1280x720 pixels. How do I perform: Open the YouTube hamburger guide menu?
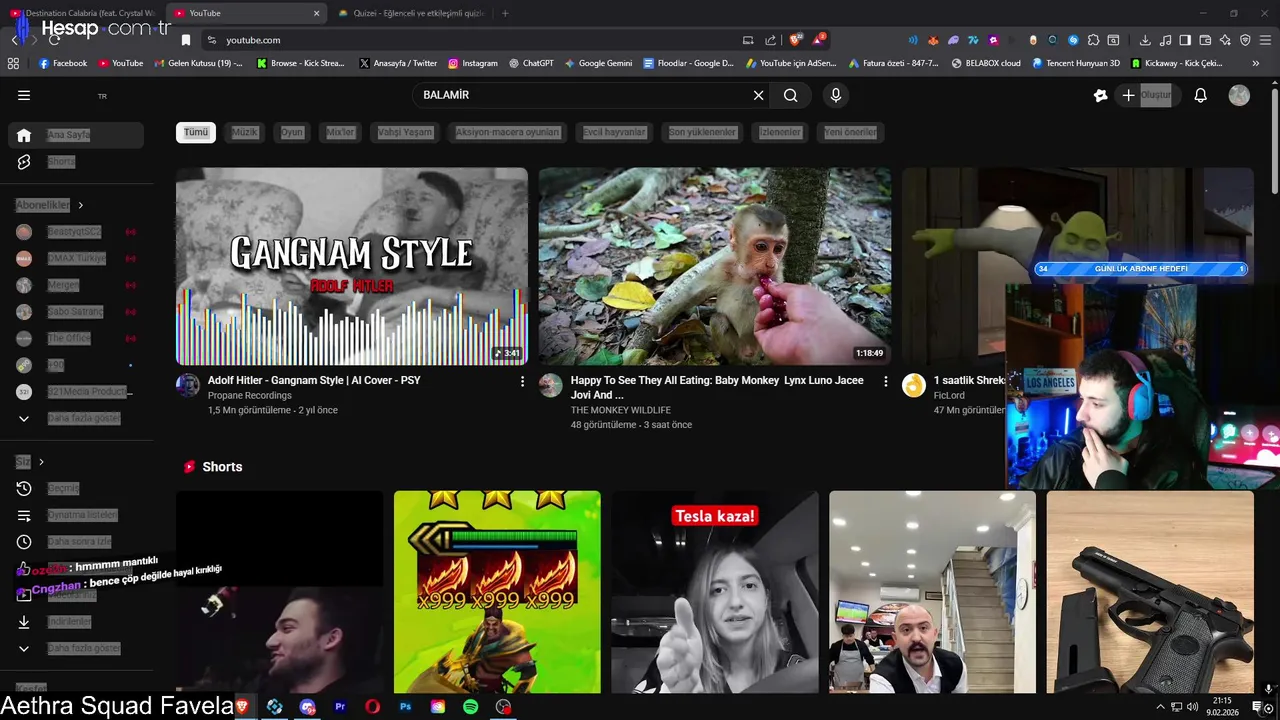[x=24, y=95]
